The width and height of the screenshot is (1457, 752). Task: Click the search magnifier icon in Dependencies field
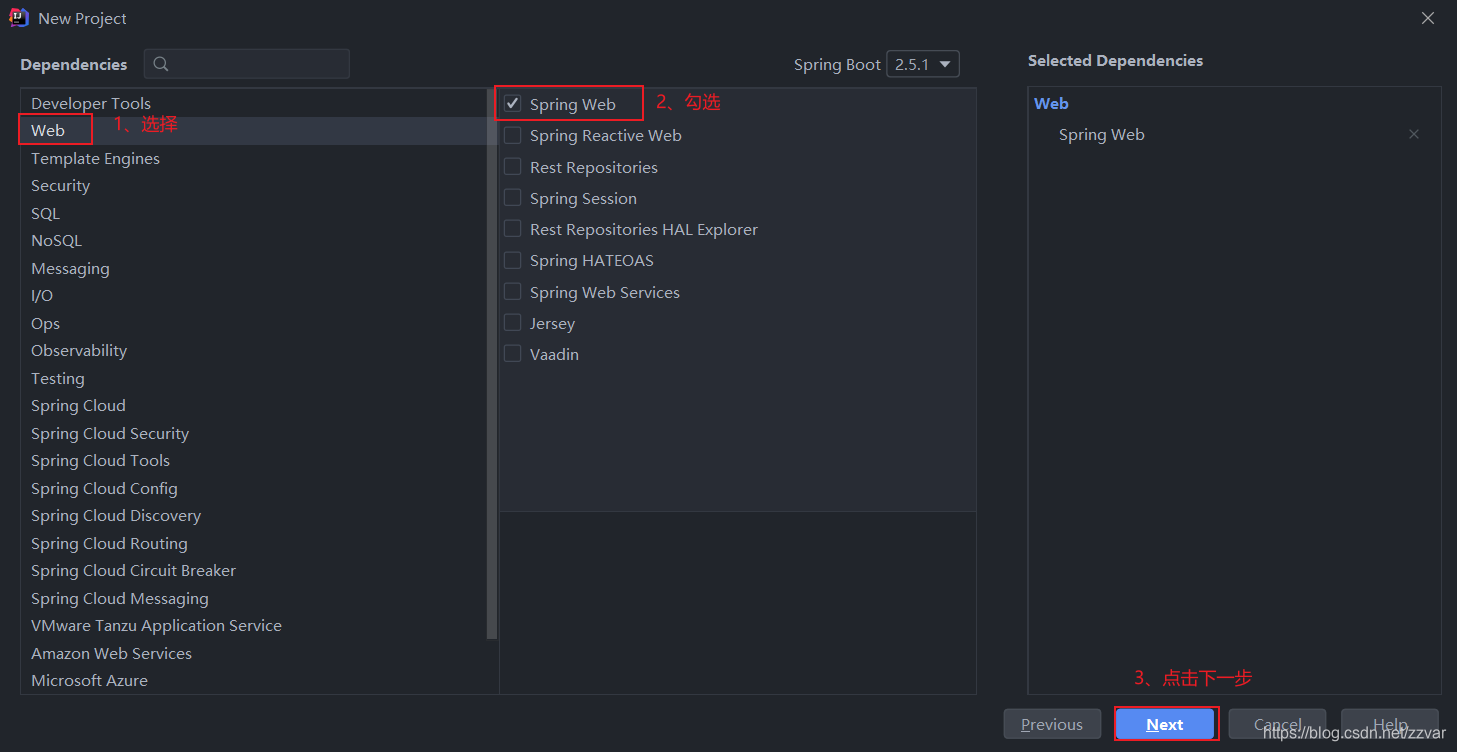[x=161, y=64]
